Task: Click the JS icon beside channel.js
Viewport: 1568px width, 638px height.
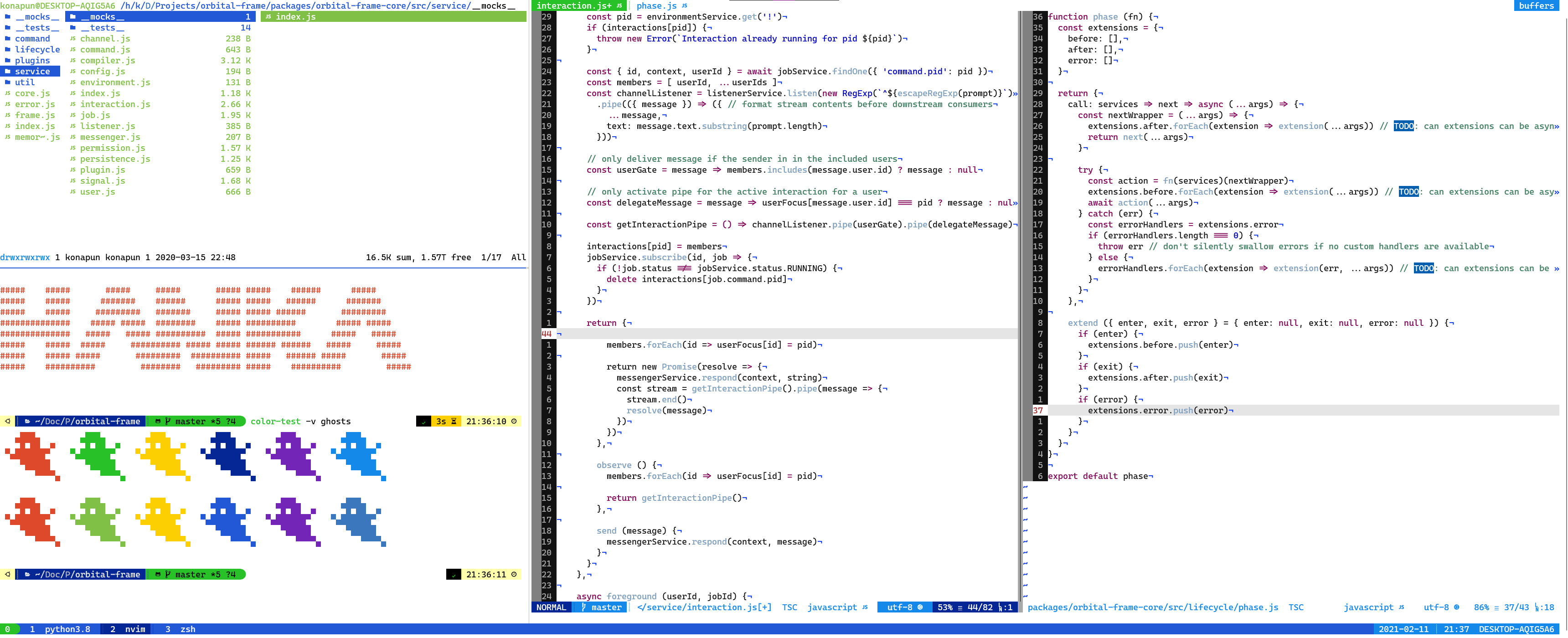Action: coord(72,38)
